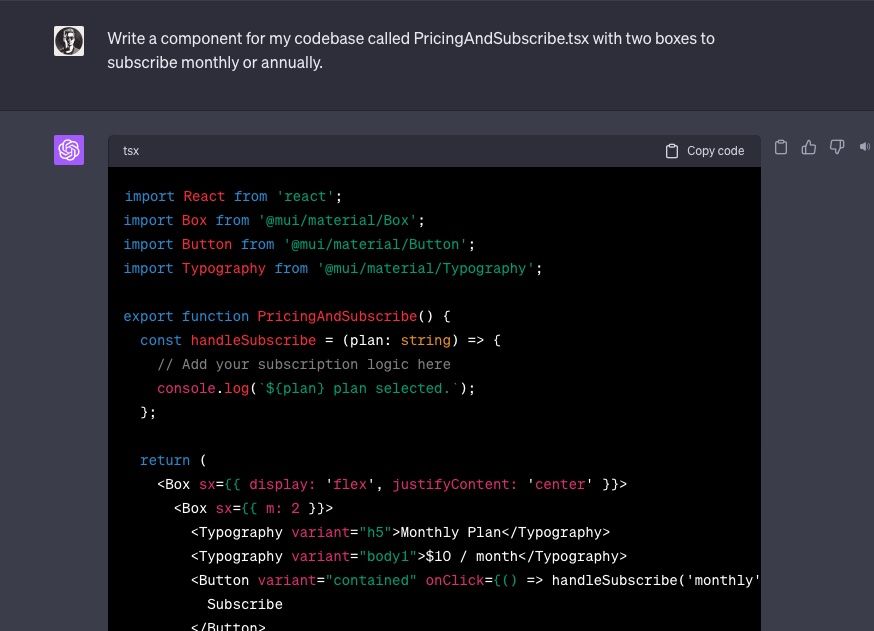This screenshot has width=874, height=631.
Task: Click the '$10 / month' text in code
Action: point(471,556)
